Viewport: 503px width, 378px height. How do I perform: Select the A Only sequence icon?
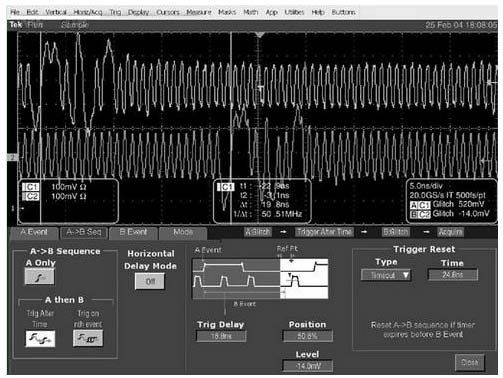coord(39,276)
